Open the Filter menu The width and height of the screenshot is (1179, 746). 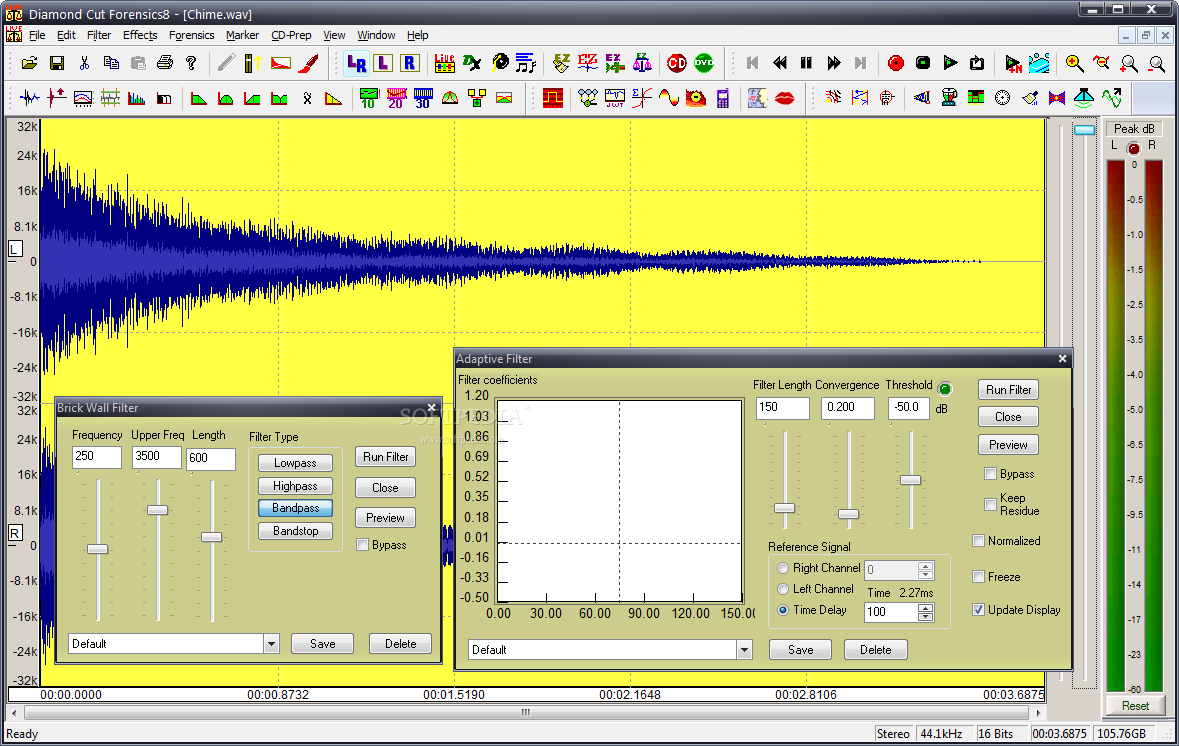coord(99,35)
